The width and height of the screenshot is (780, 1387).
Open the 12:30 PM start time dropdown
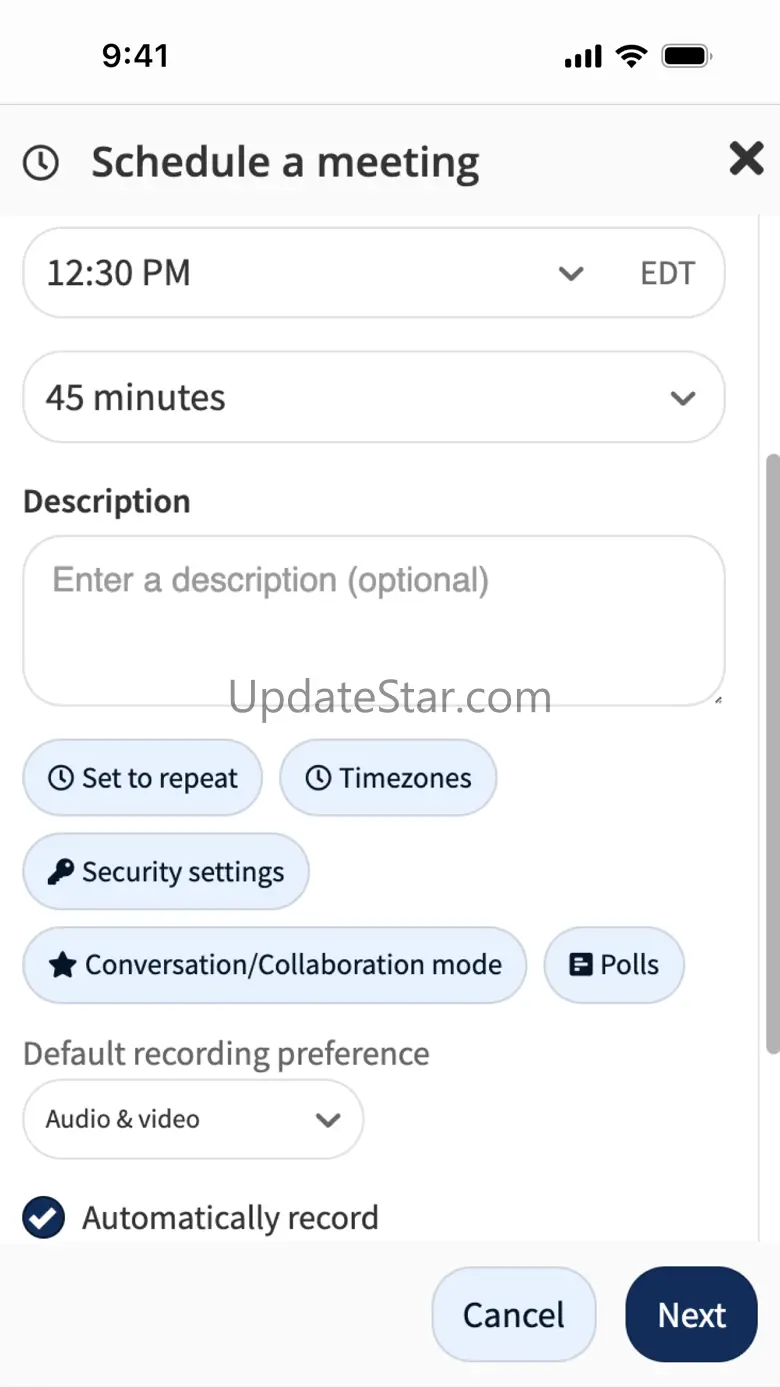point(571,273)
